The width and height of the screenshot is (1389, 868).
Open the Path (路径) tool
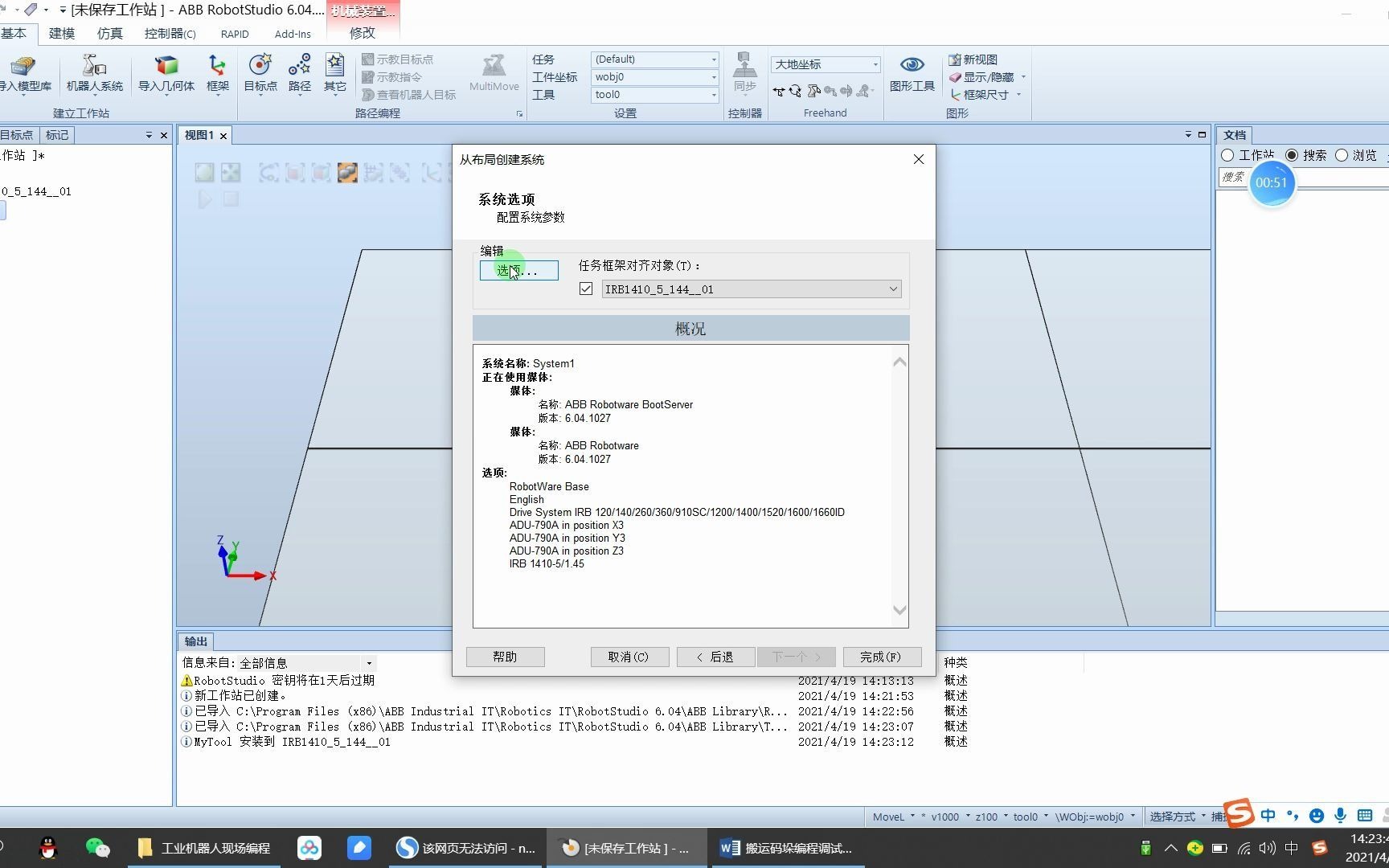click(300, 74)
